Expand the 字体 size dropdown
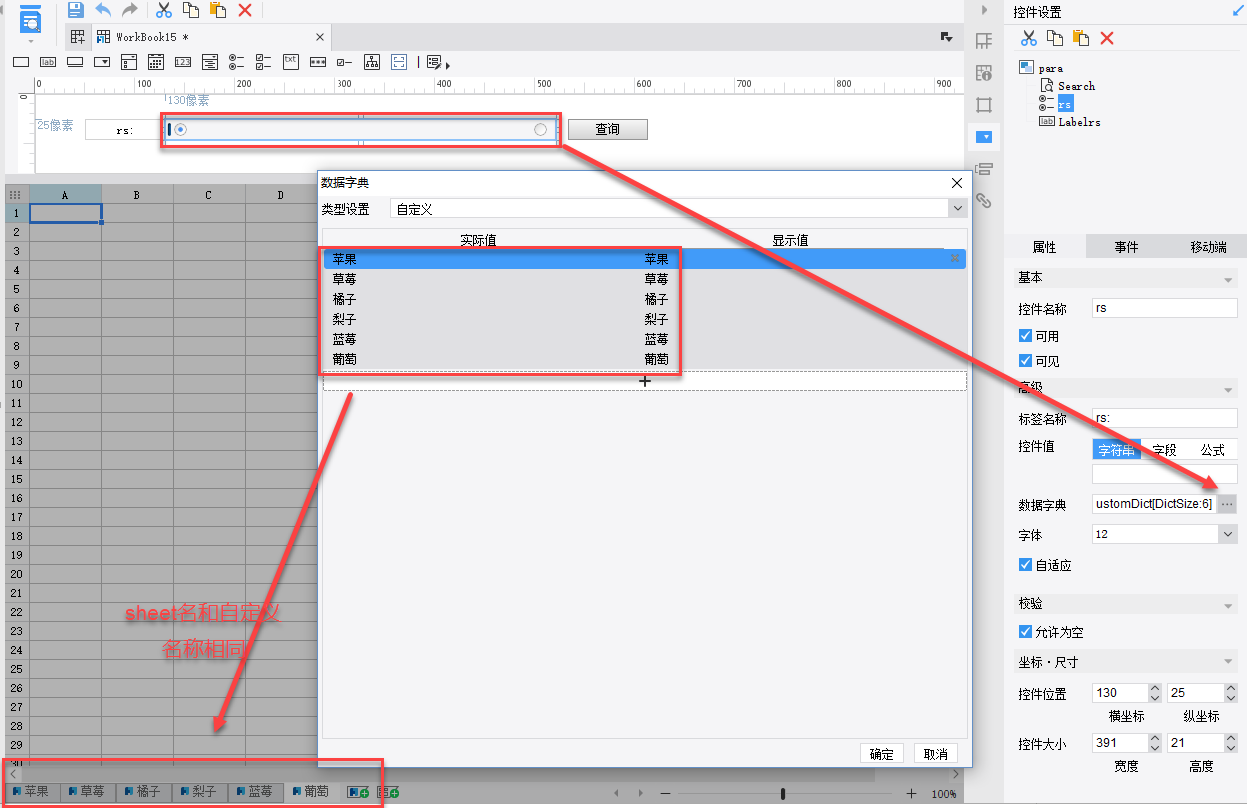The height and width of the screenshot is (808, 1247). coord(1228,534)
